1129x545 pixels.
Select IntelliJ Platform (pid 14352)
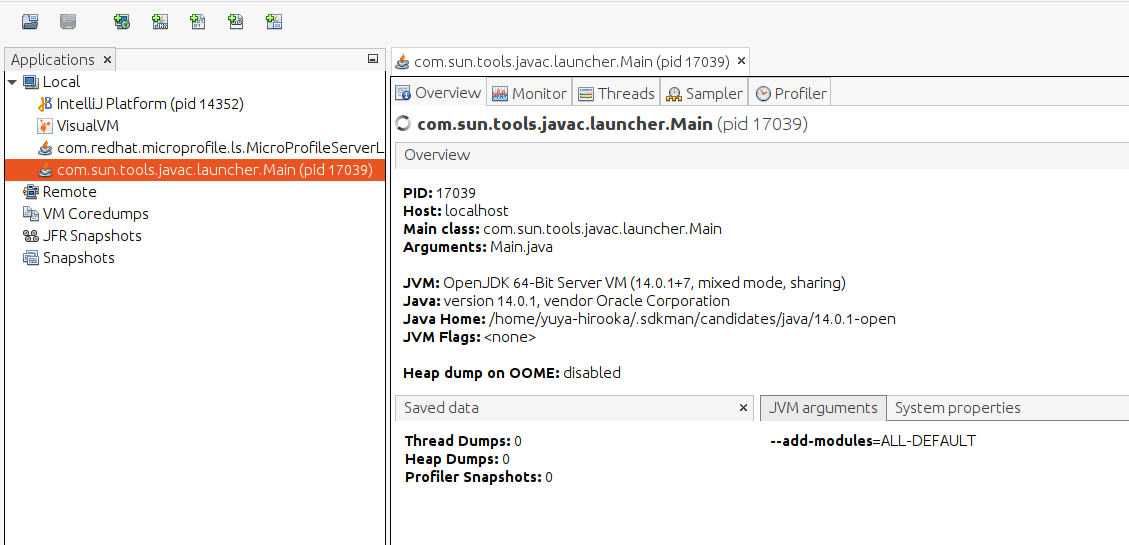tap(150, 104)
